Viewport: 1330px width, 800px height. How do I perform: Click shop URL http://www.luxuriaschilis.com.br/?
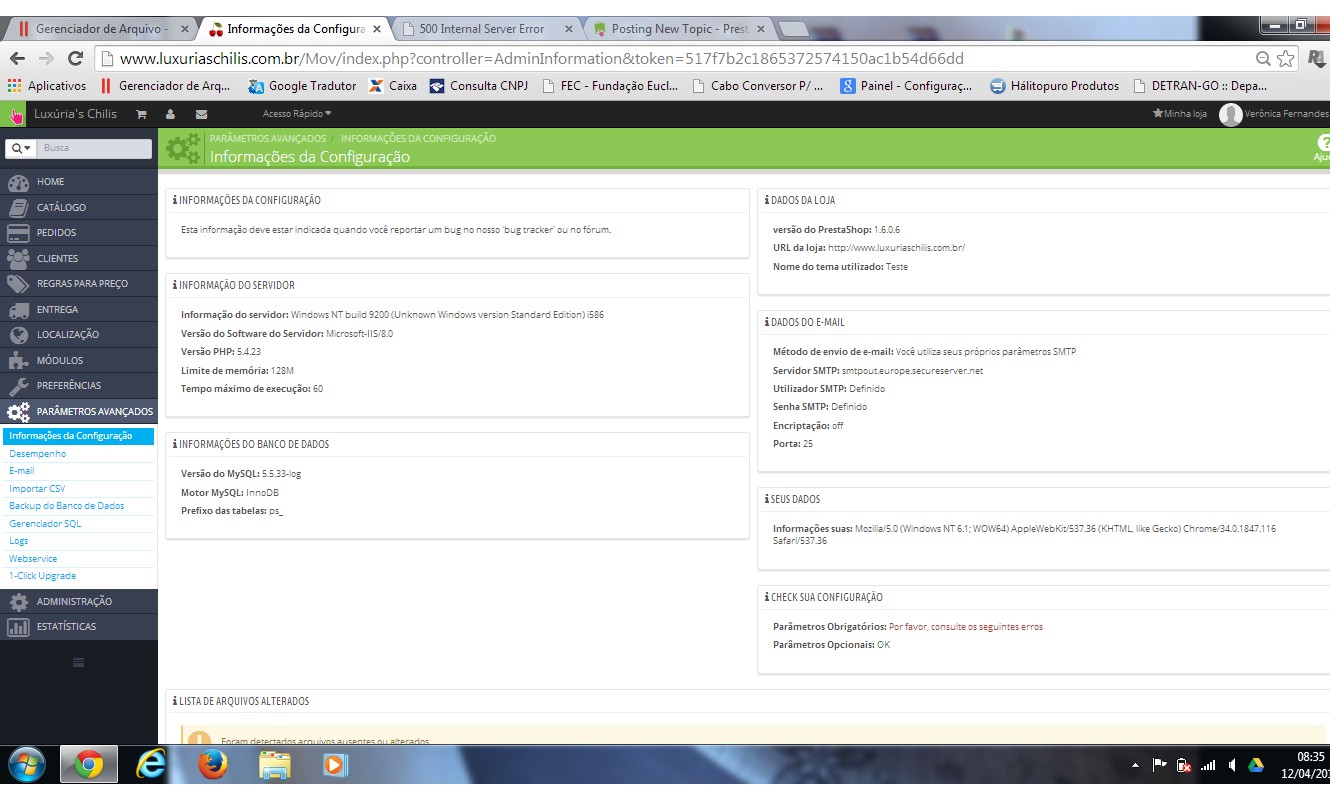pos(896,248)
